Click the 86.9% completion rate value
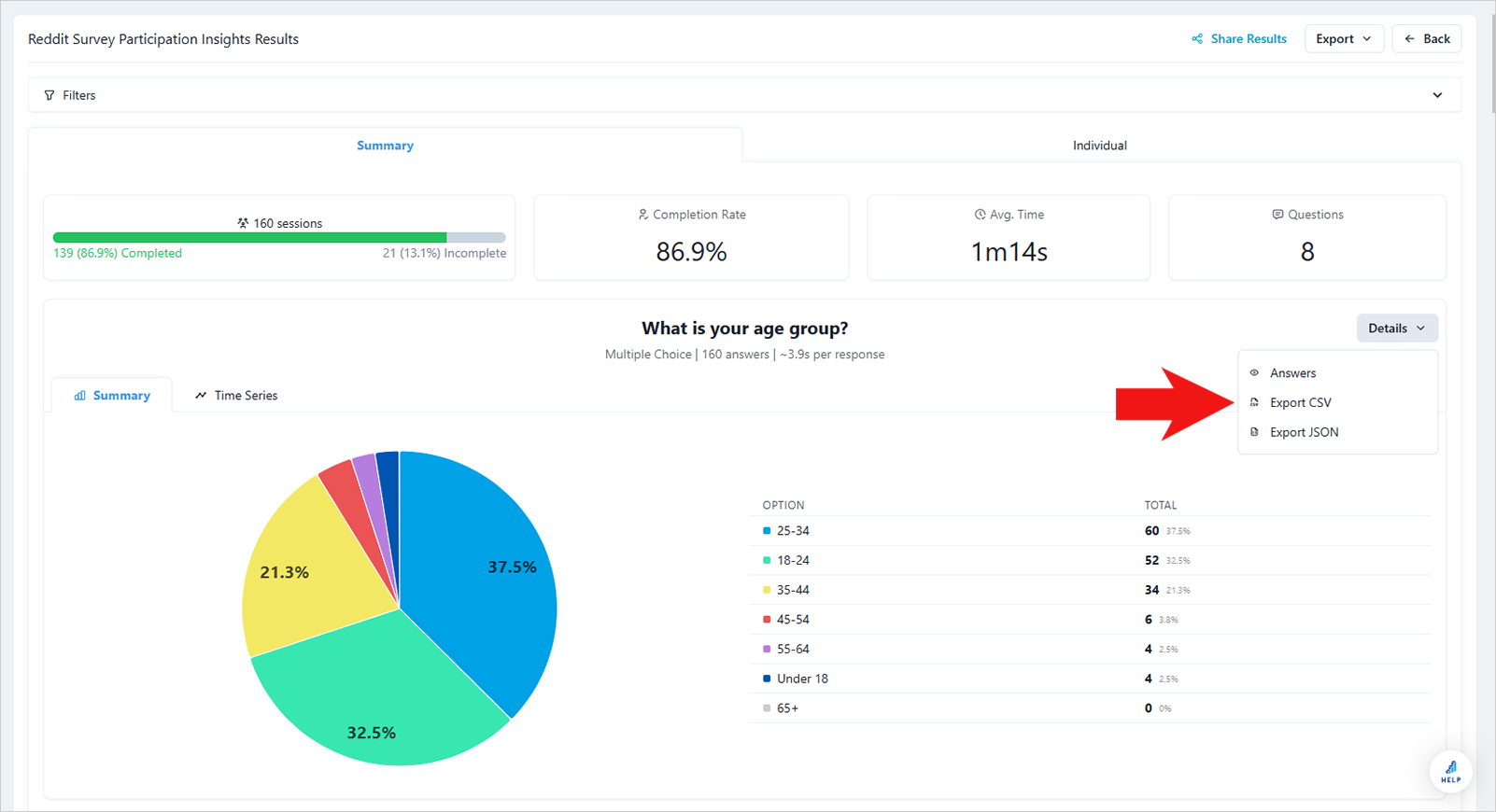 (691, 252)
